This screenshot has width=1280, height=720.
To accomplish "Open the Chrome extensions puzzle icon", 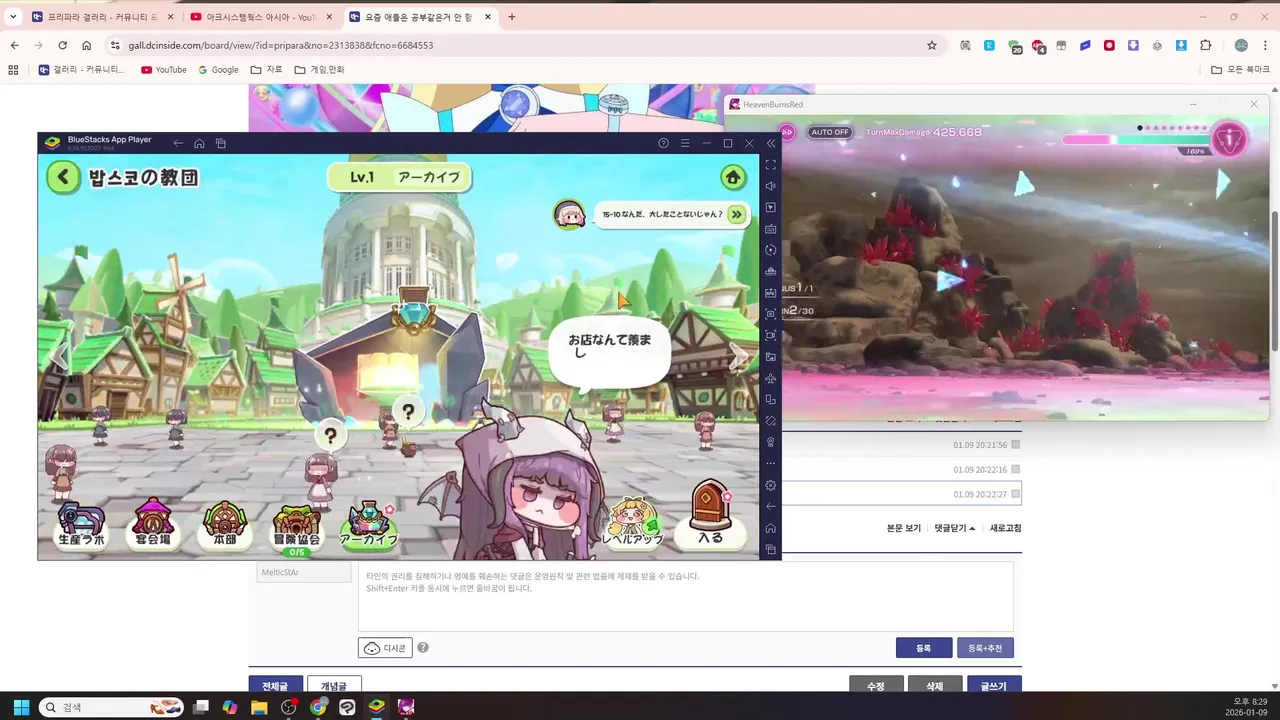I will pyautogui.click(x=1205, y=45).
